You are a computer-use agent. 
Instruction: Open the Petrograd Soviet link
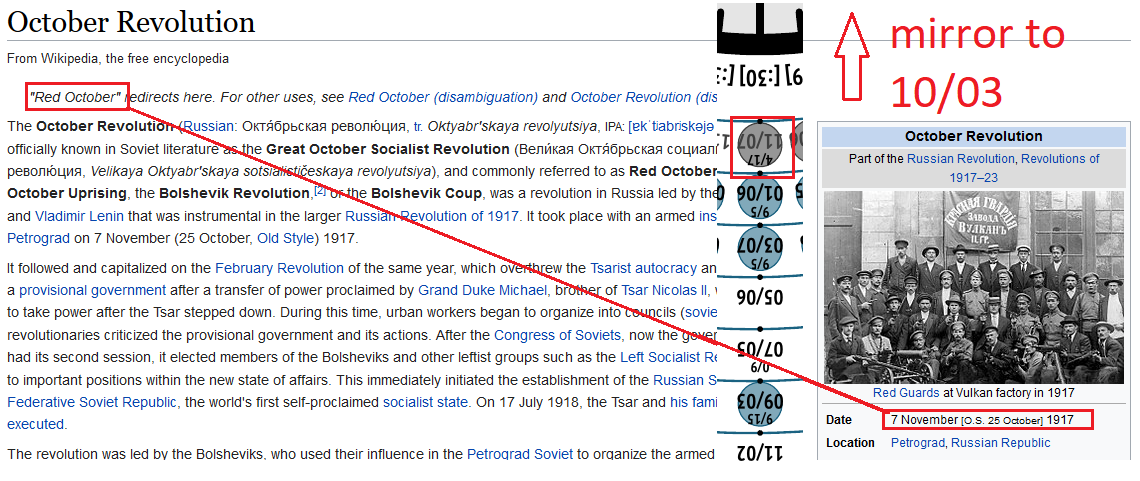click(520, 455)
